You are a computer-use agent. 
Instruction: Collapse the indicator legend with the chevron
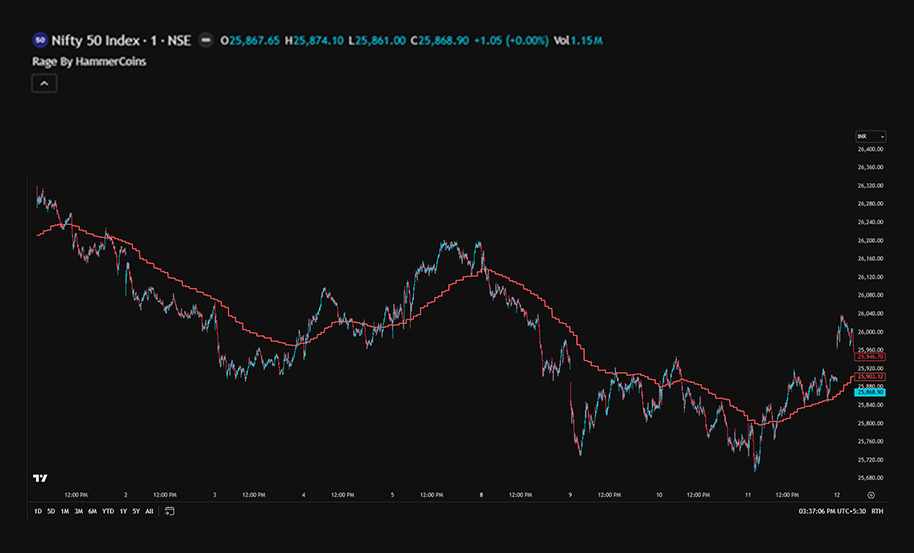(44, 84)
